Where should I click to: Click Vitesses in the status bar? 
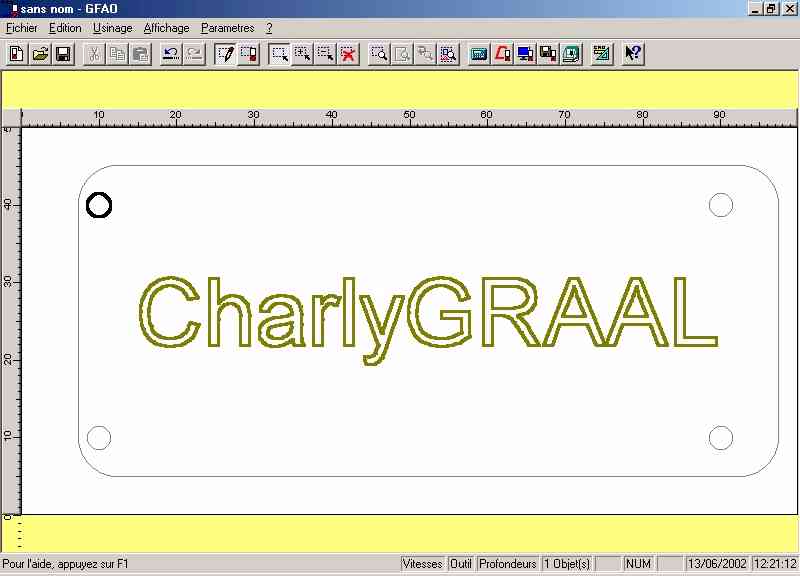(422, 564)
